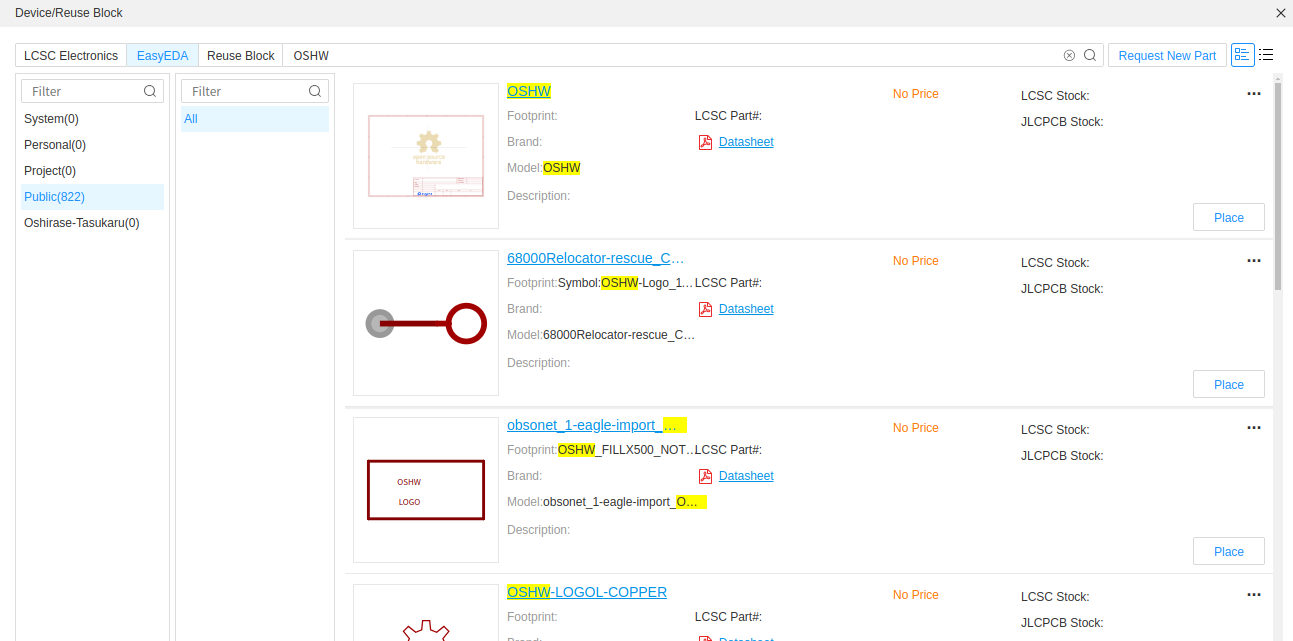Click the results vertical scrollbar

tap(1278, 186)
